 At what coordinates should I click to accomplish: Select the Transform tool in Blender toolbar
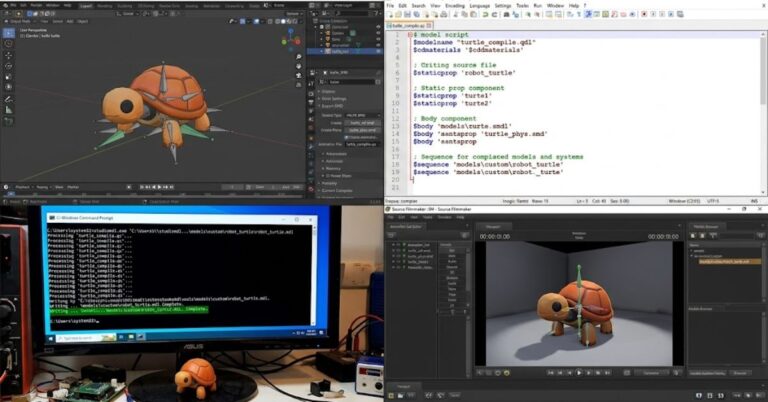9,87
